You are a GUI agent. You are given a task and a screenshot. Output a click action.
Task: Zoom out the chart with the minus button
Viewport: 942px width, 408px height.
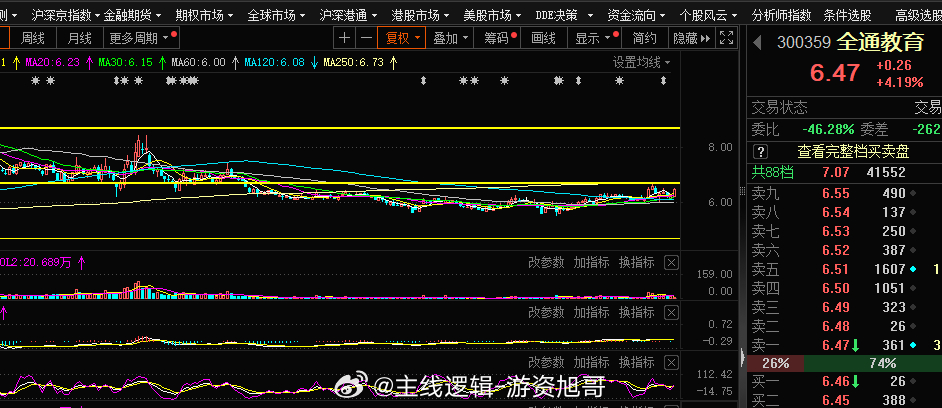(x=366, y=38)
